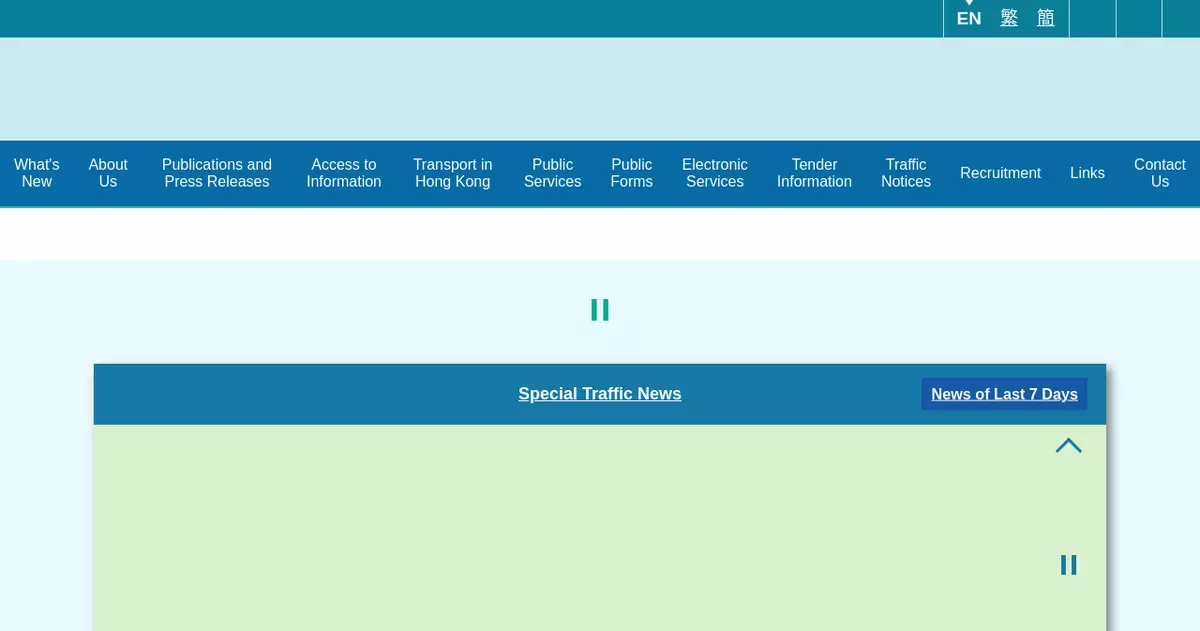Switch language to Traditional Chinese (繁)

click(x=1009, y=18)
